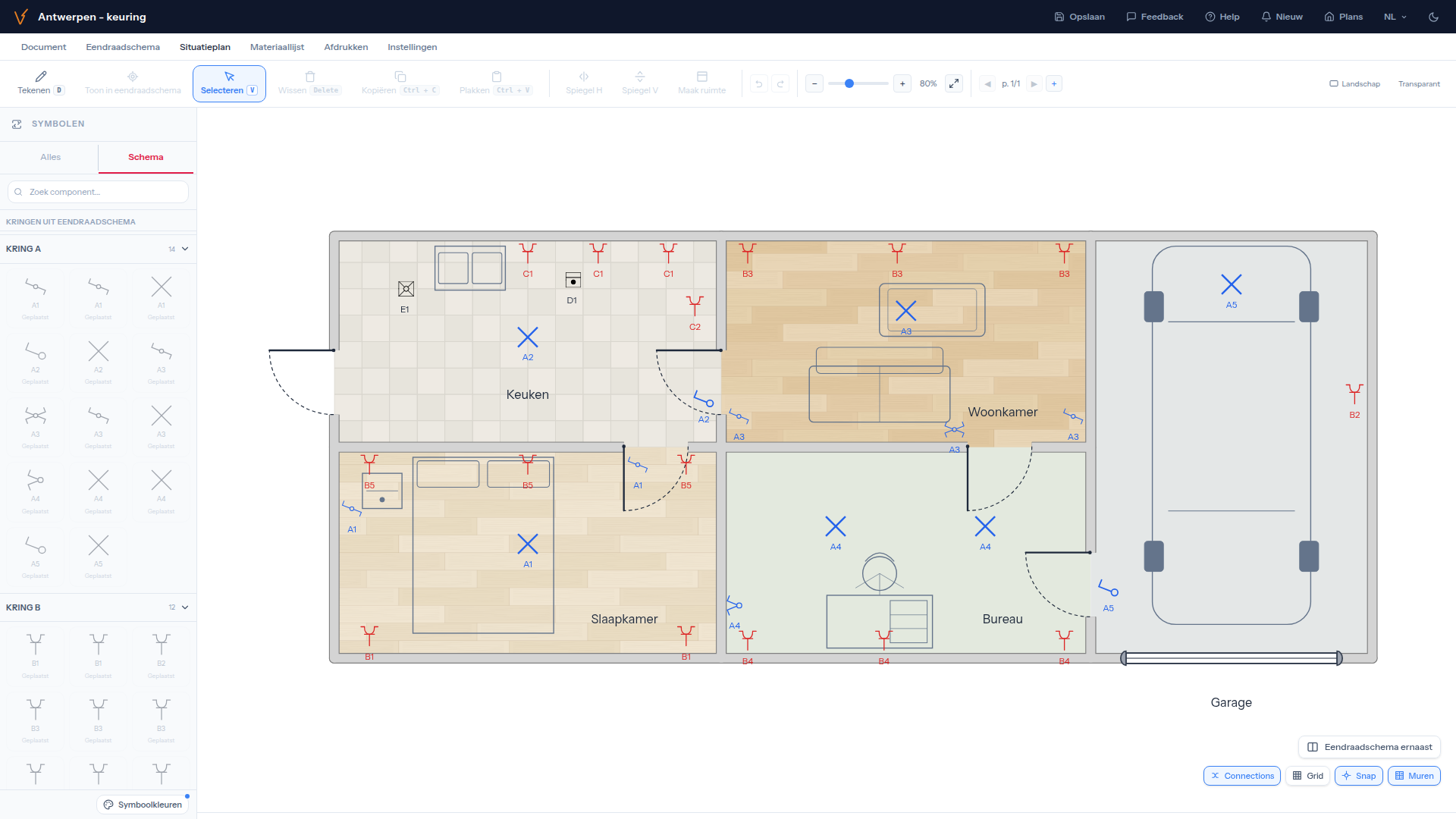This screenshot has height=819, width=1456.
Task: Zoom in with the plus button
Action: click(x=902, y=83)
